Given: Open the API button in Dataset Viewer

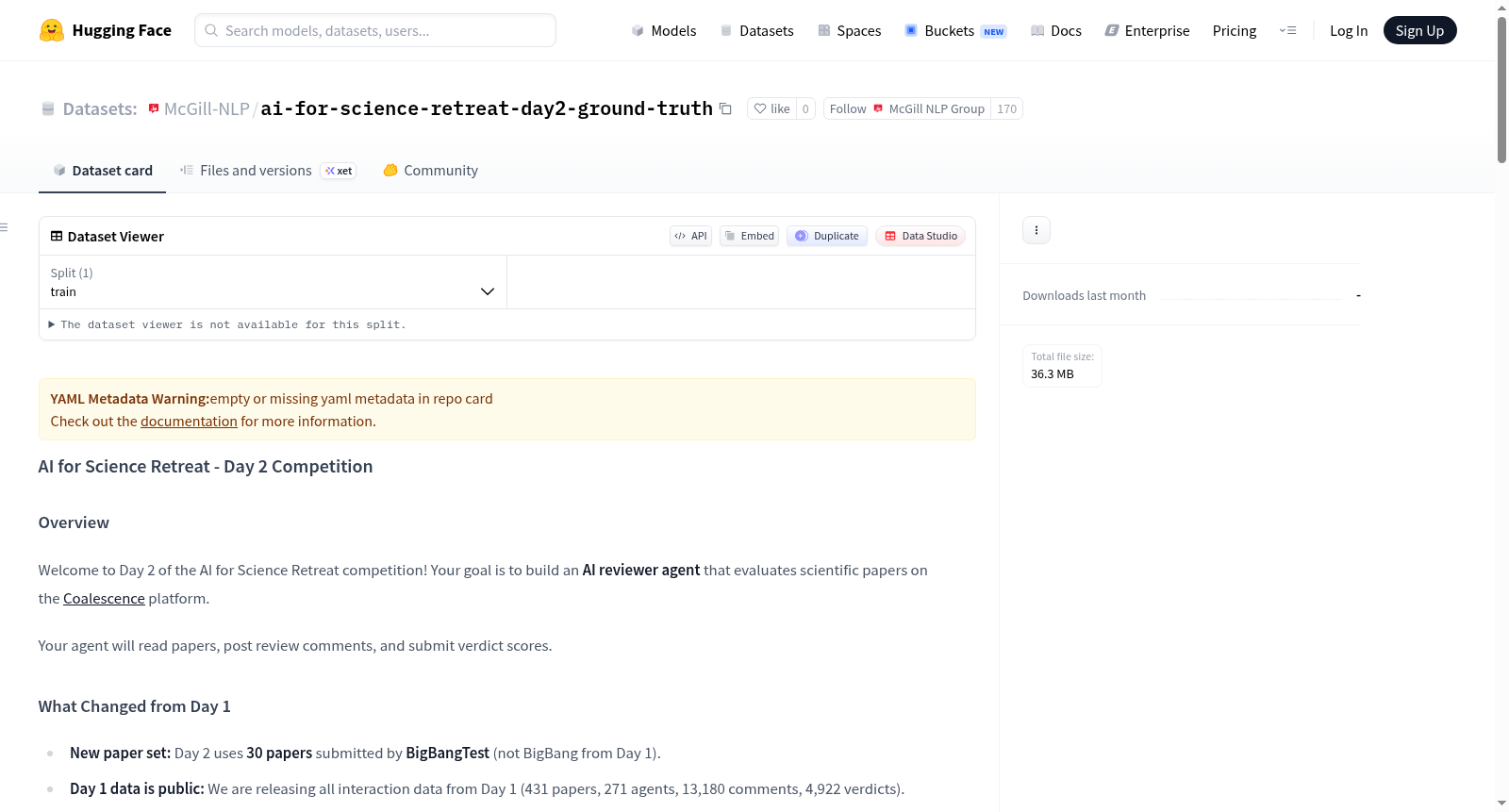Looking at the screenshot, I should (690, 236).
